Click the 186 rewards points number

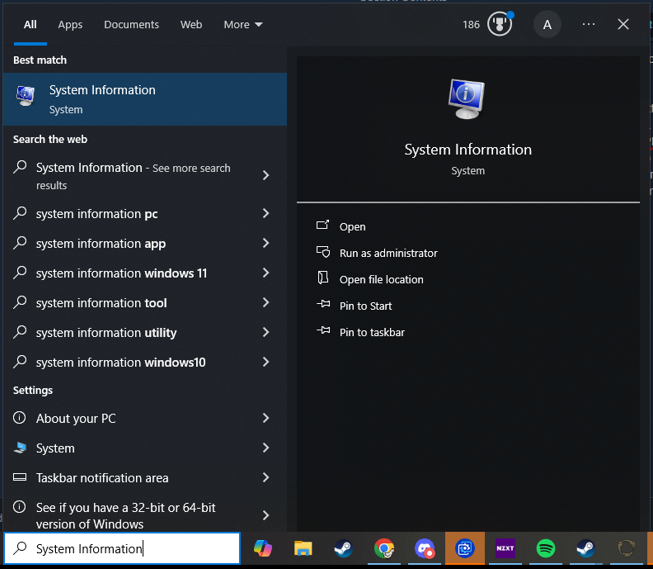pos(471,25)
